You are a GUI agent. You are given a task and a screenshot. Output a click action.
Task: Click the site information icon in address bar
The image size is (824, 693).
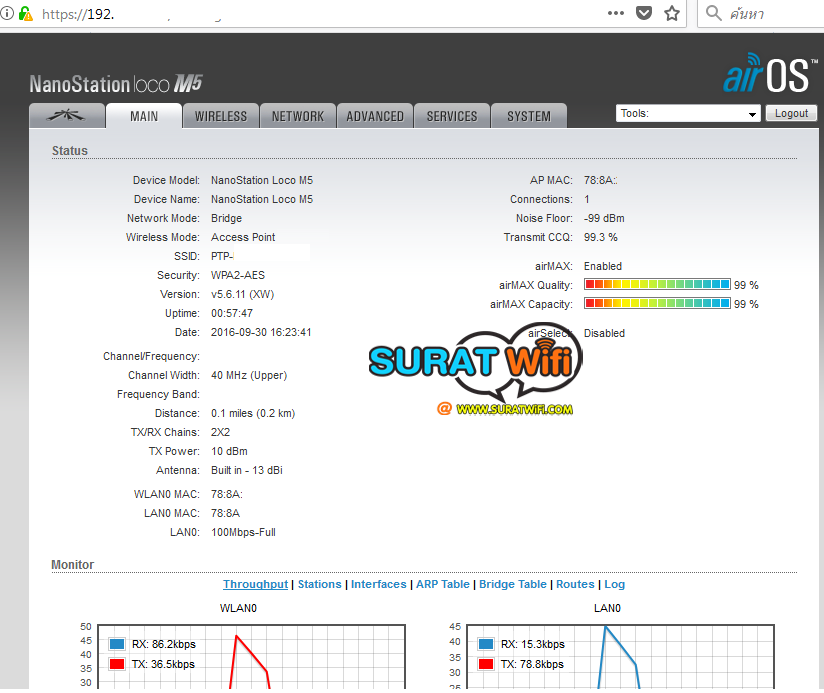pos(7,13)
